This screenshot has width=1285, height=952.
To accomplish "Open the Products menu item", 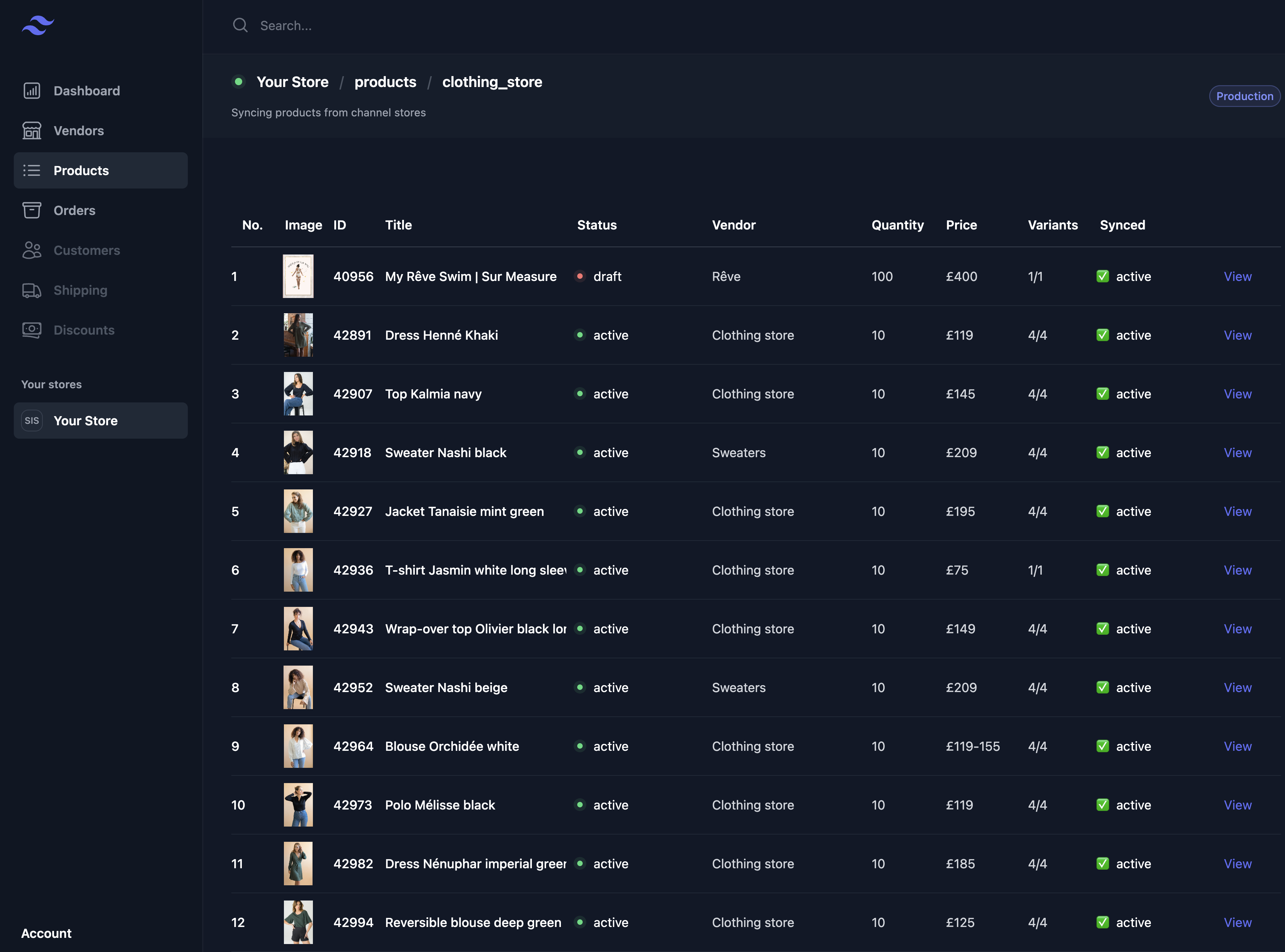I will (x=81, y=171).
